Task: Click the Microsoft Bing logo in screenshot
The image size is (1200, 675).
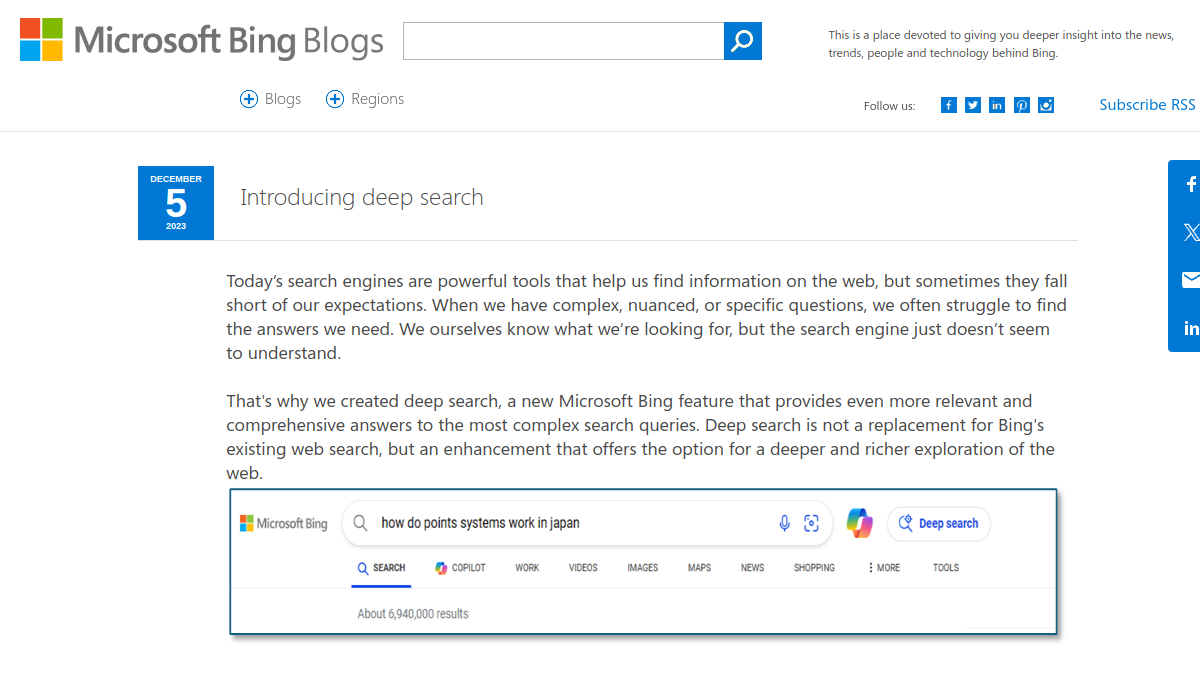Action: pos(284,523)
